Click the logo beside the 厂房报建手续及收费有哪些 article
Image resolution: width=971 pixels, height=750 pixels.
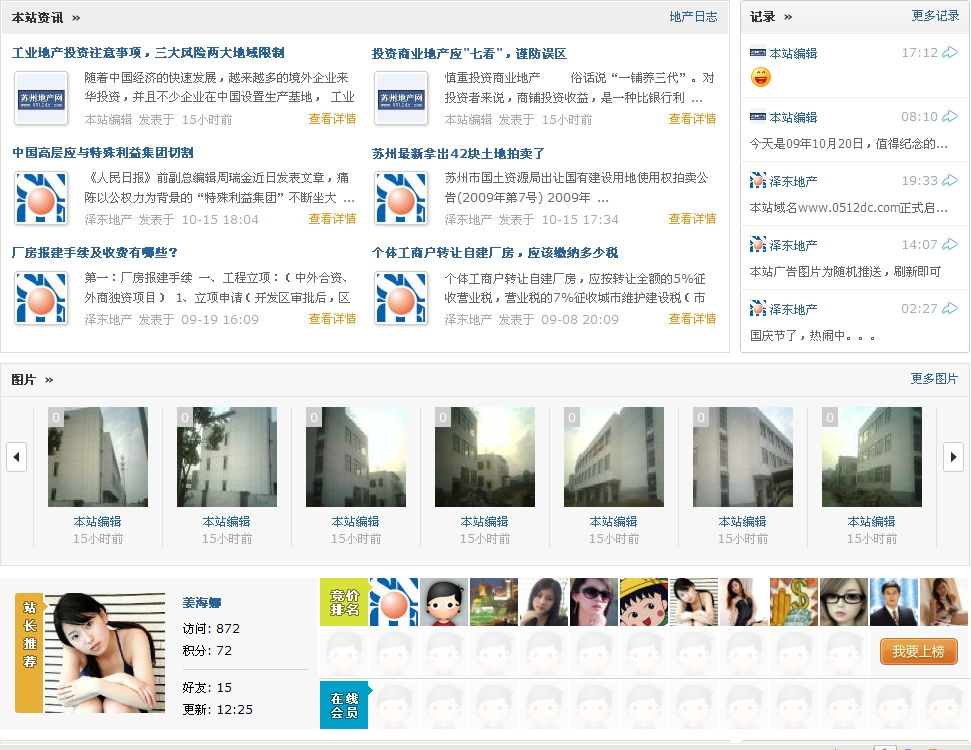tap(41, 299)
